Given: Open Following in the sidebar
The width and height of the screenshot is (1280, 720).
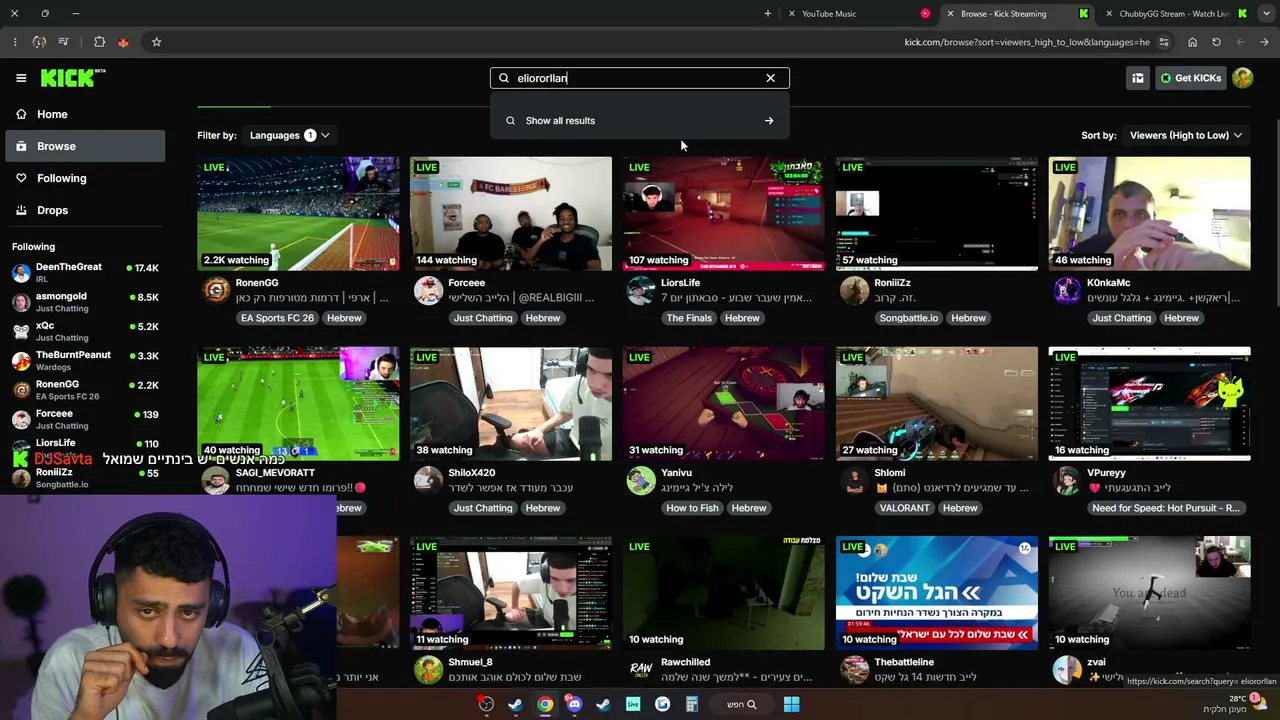Looking at the screenshot, I should click(x=85, y=178).
